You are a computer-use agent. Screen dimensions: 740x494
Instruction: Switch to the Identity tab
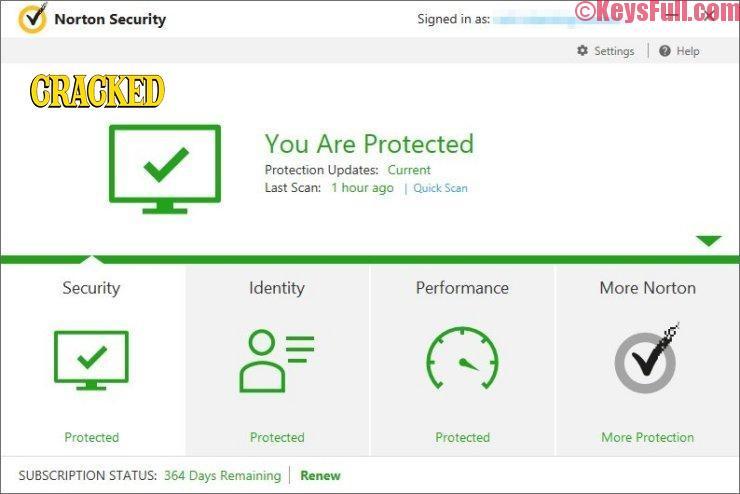pos(277,288)
